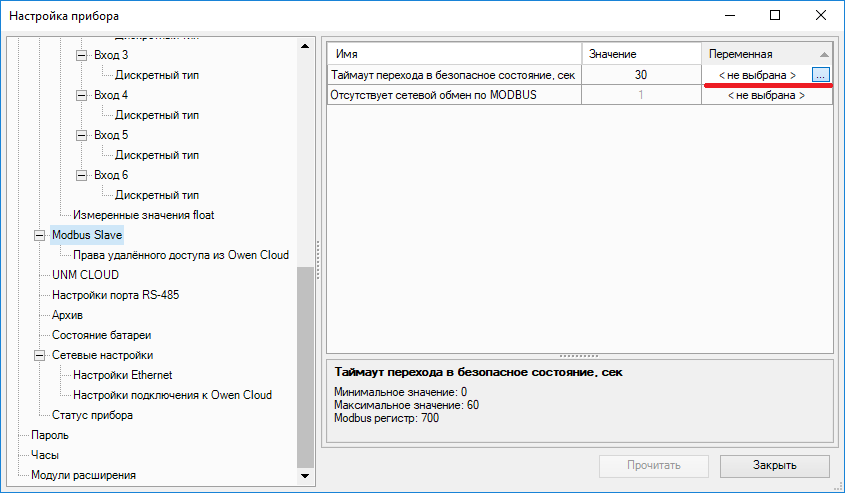Click the ellipsis button in Переменная column
Viewport: 845px width, 493px height.
(820, 75)
